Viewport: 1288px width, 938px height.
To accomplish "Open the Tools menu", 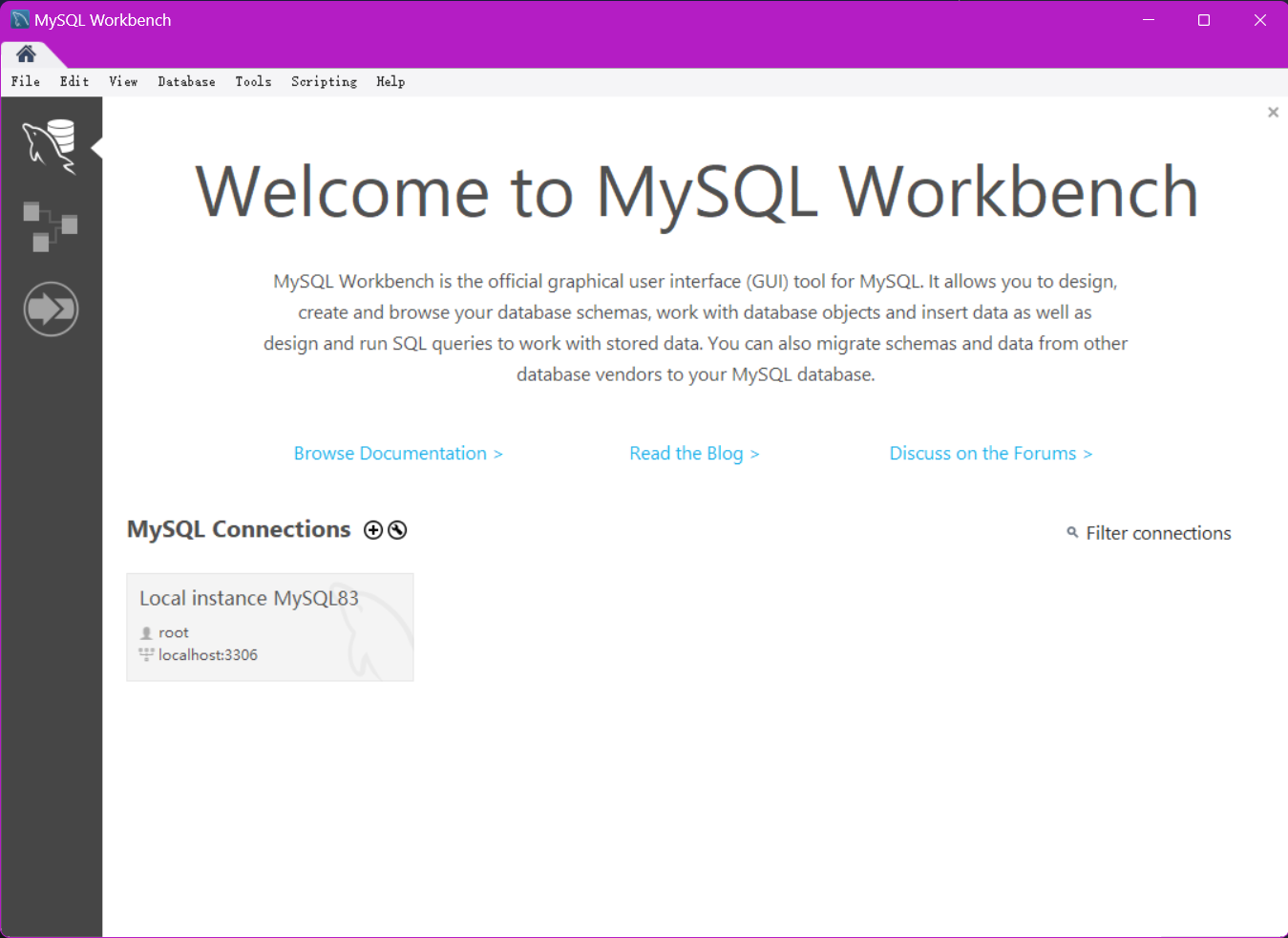I will [x=253, y=82].
